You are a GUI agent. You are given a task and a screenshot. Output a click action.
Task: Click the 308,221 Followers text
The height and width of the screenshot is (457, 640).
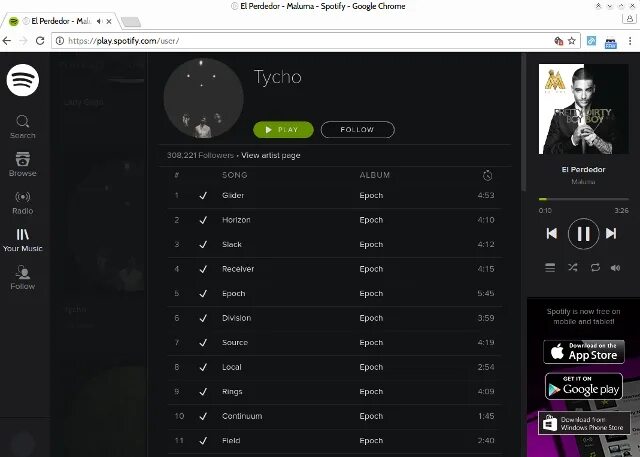click(x=200, y=155)
